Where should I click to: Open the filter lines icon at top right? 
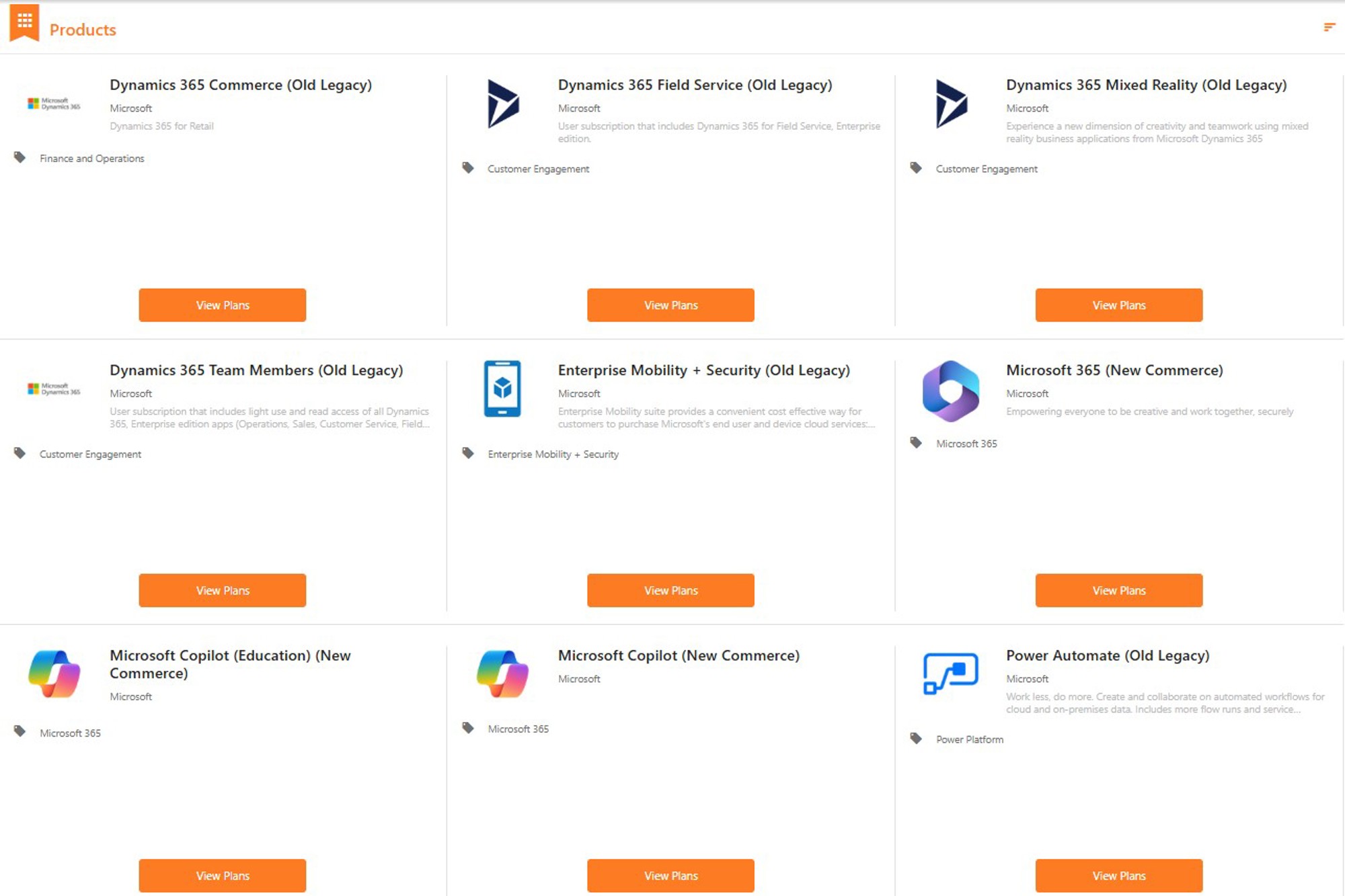(1329, 28)
